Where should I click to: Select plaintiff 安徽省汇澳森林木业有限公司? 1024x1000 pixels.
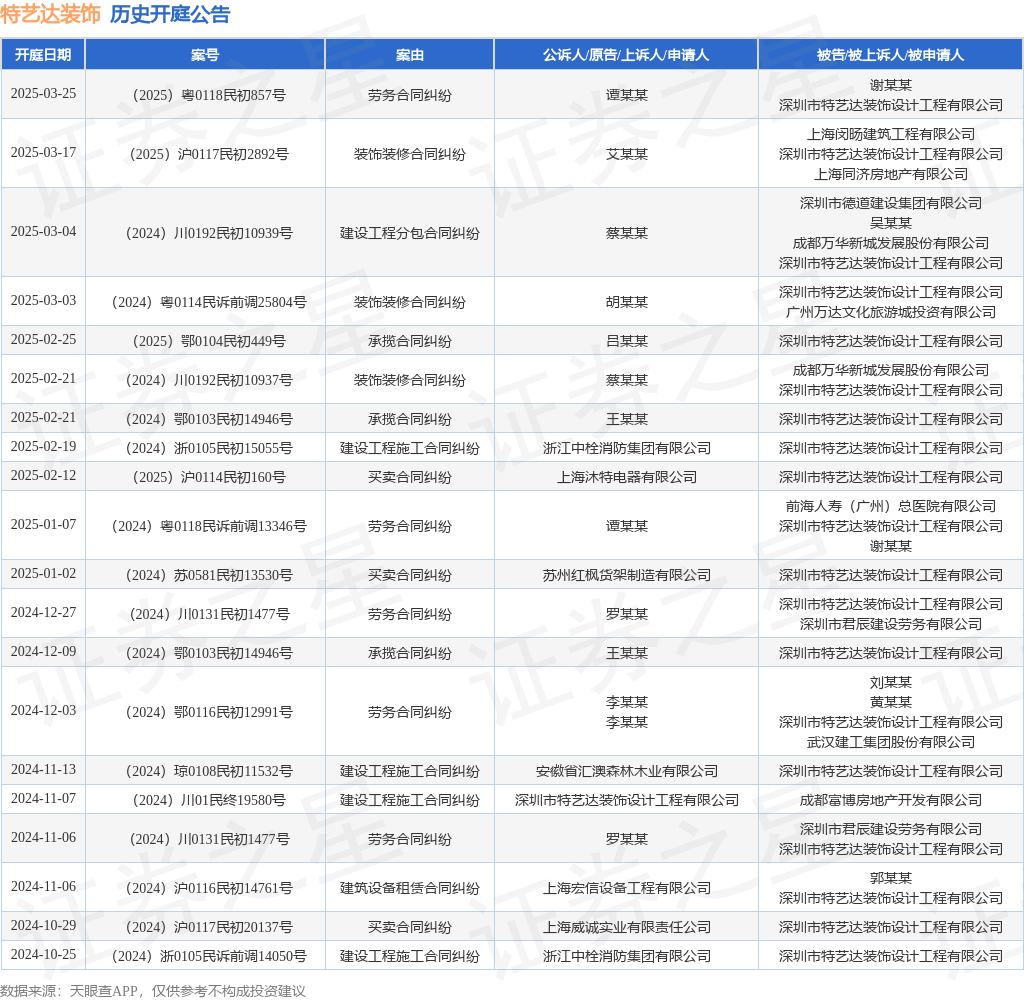coord(626,771)
